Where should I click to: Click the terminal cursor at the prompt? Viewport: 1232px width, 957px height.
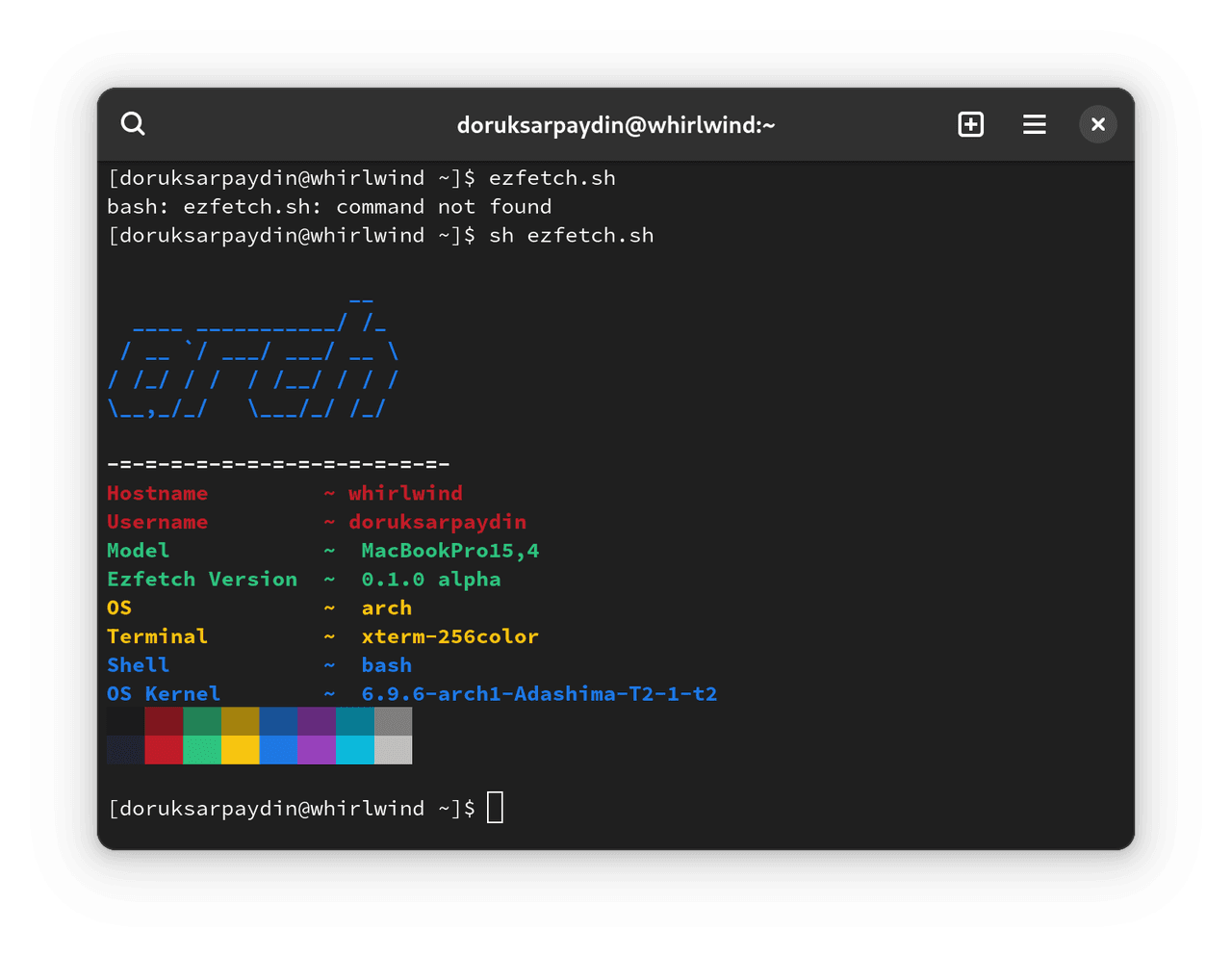[x=496, y=808]
